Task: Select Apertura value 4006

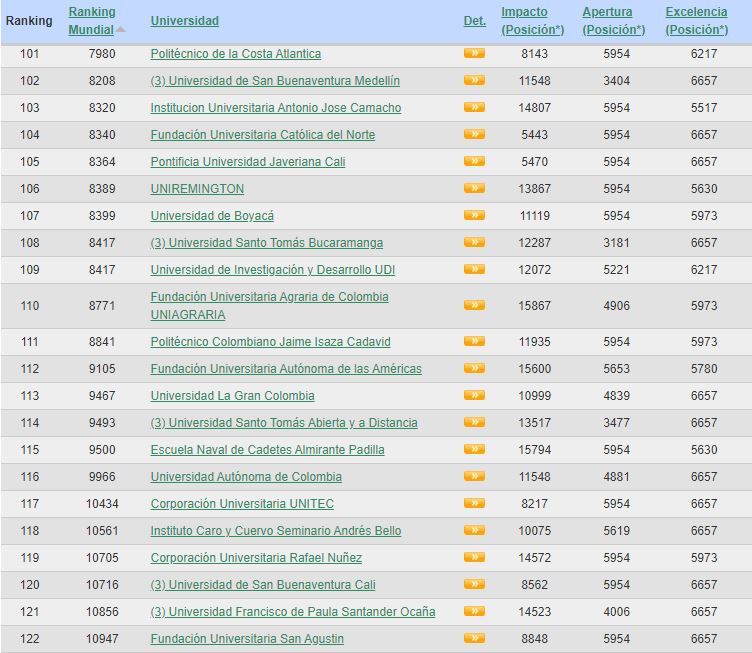Action: click(616, 612)
